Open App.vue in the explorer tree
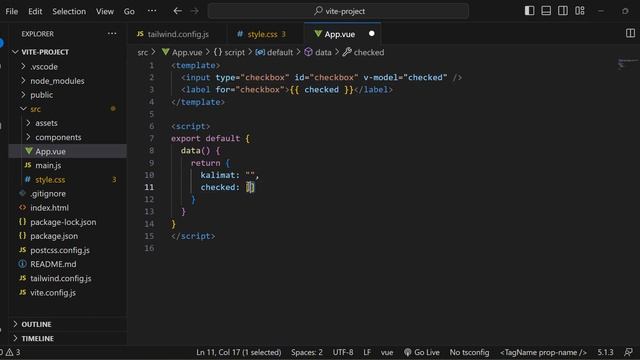Viewport: 640px width, 360px height. (68, 151)
